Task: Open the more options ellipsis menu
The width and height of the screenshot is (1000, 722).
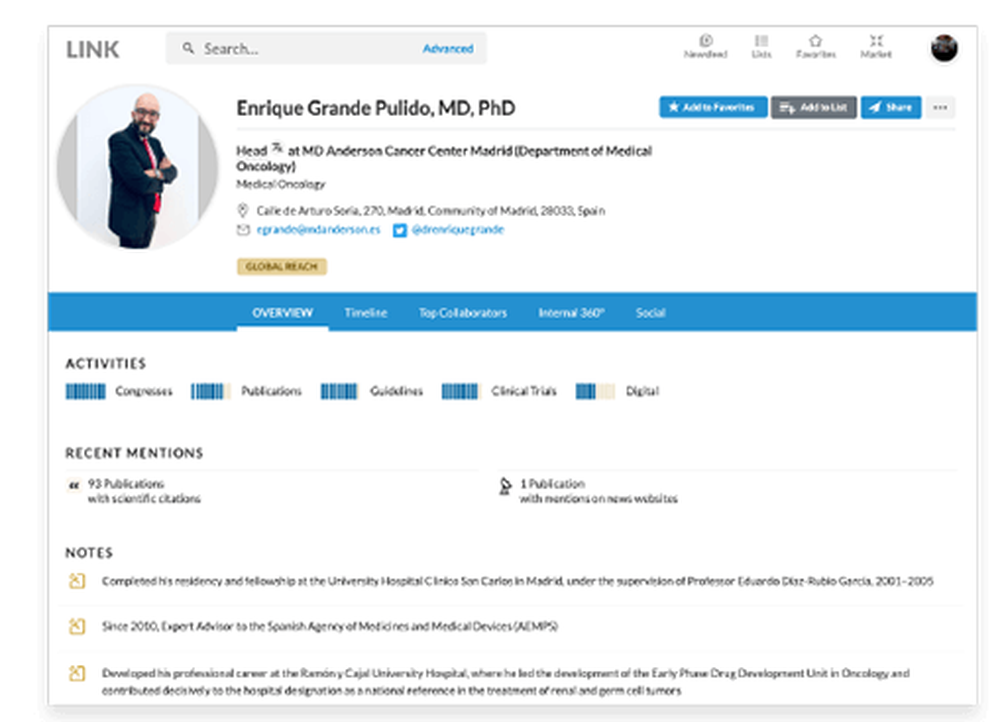Action: click(x=940, y=107)
